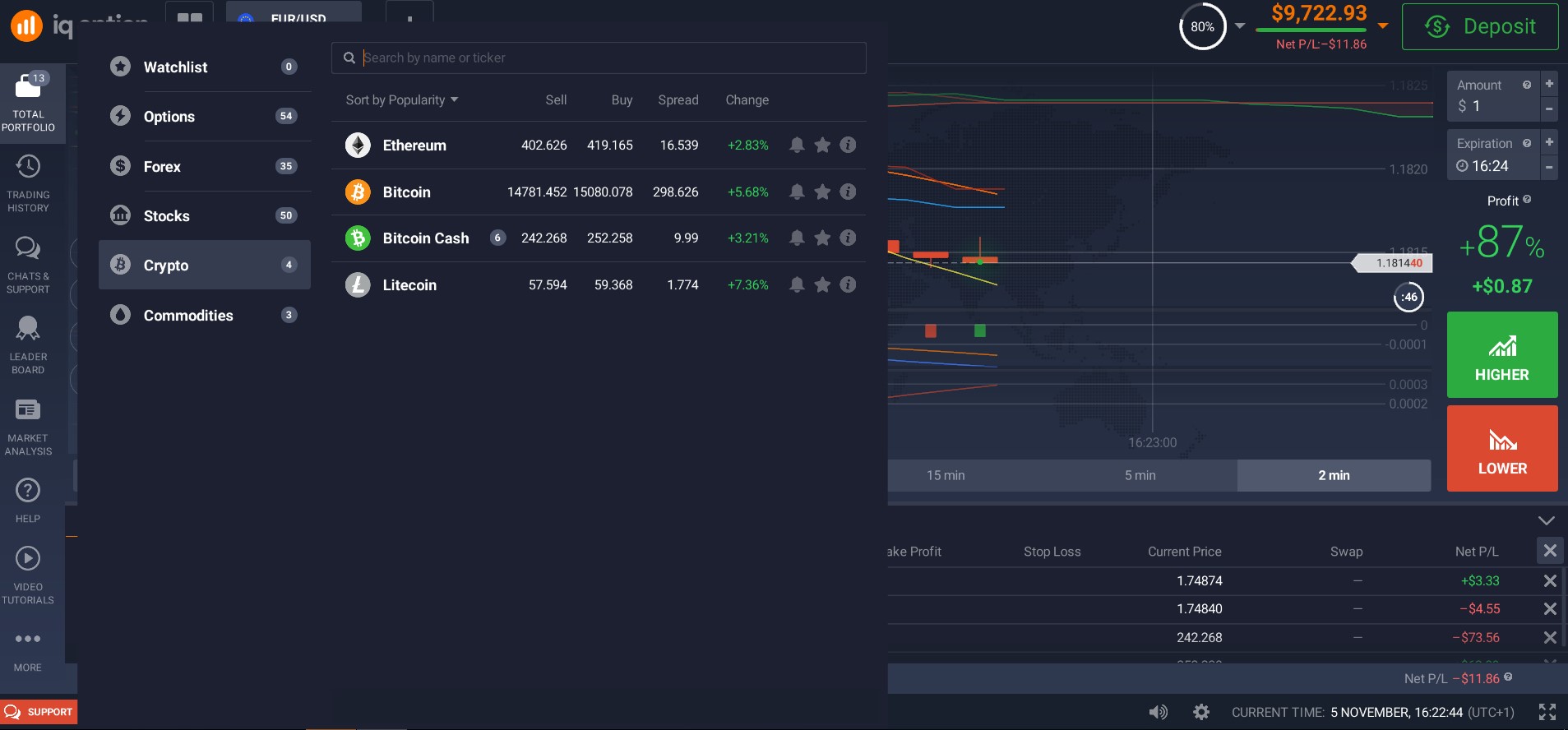Toggle the Bitcoin price alert bell
This screenshot has width=1568, height=730.
[x=797, y=192]
